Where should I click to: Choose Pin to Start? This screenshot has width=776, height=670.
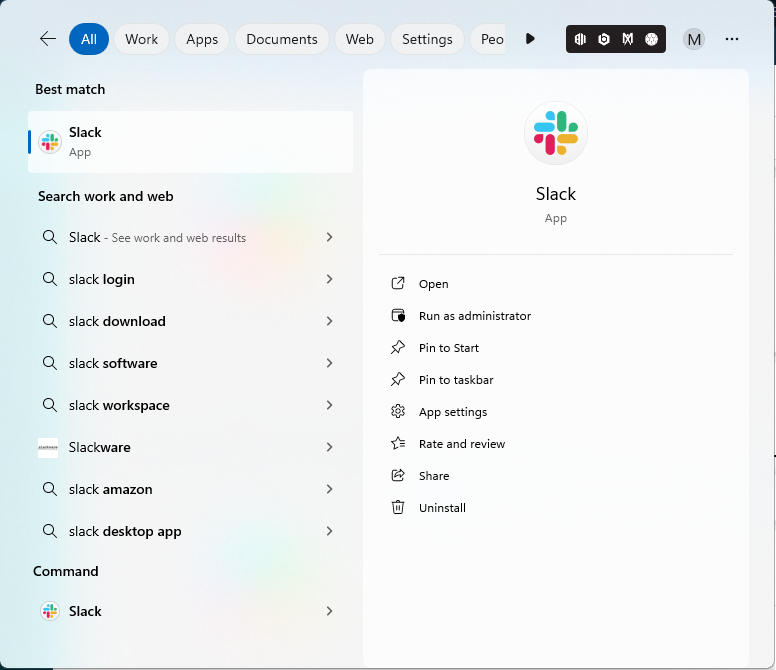click(449, 348)
